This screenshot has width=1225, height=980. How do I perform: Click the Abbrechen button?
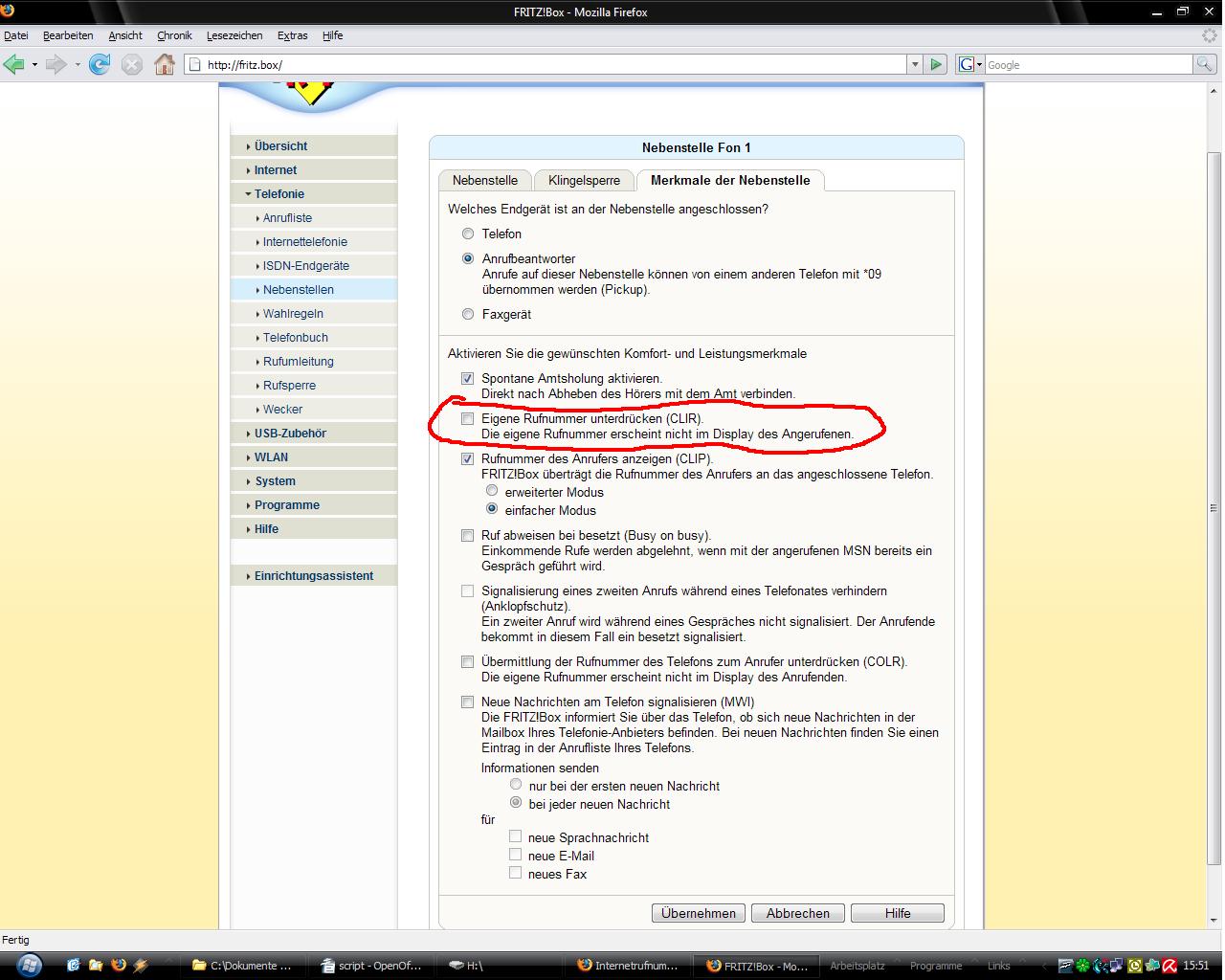point(798,913)
